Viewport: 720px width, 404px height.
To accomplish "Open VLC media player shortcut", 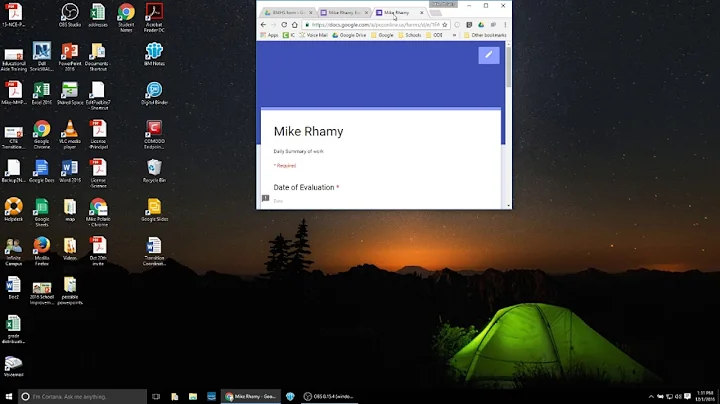I will tap(70, 134).
